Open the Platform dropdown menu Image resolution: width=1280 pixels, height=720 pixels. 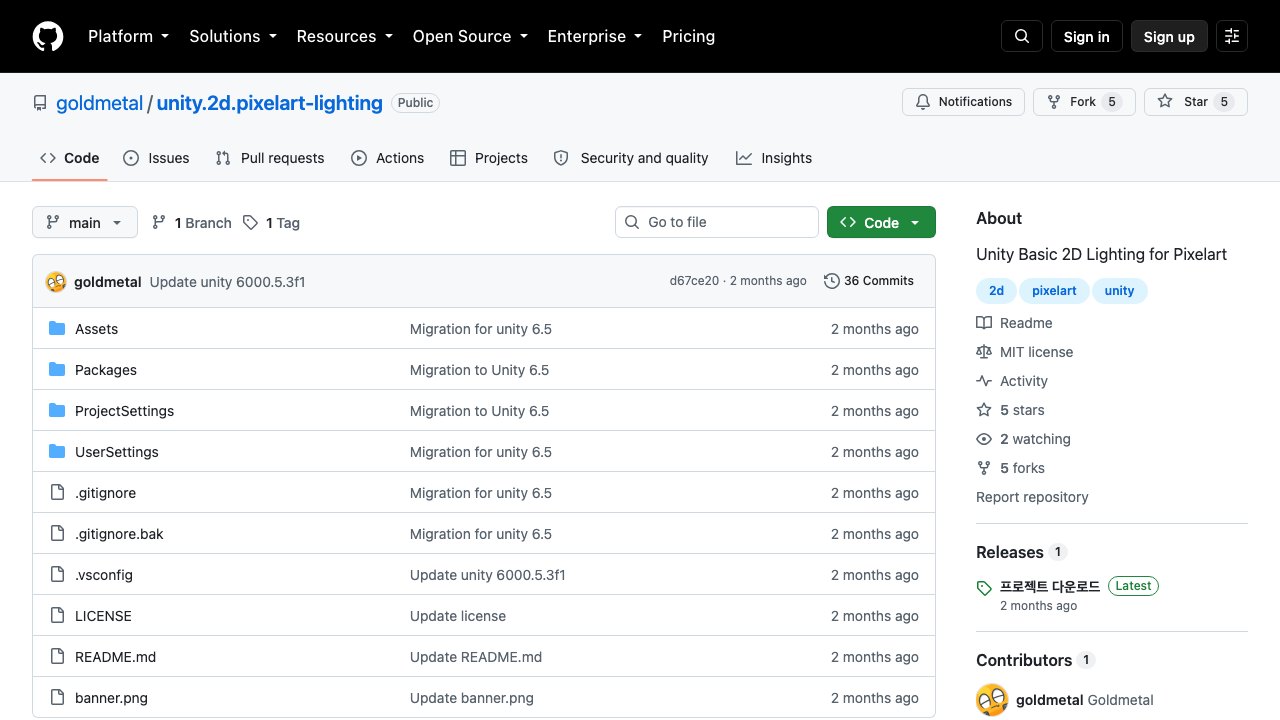click(128, 36)
